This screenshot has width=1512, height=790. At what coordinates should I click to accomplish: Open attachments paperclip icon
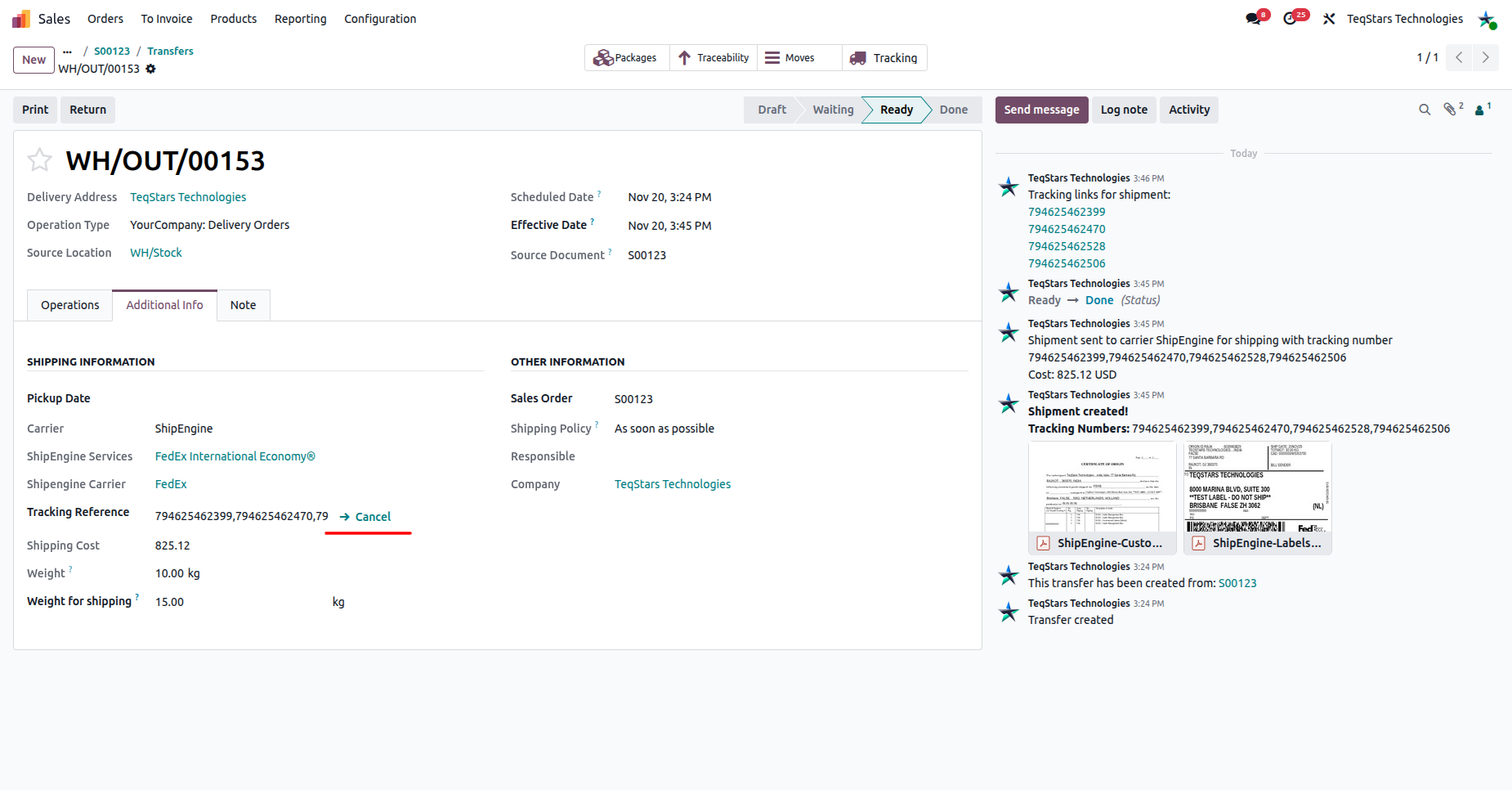coord(1451,109)
